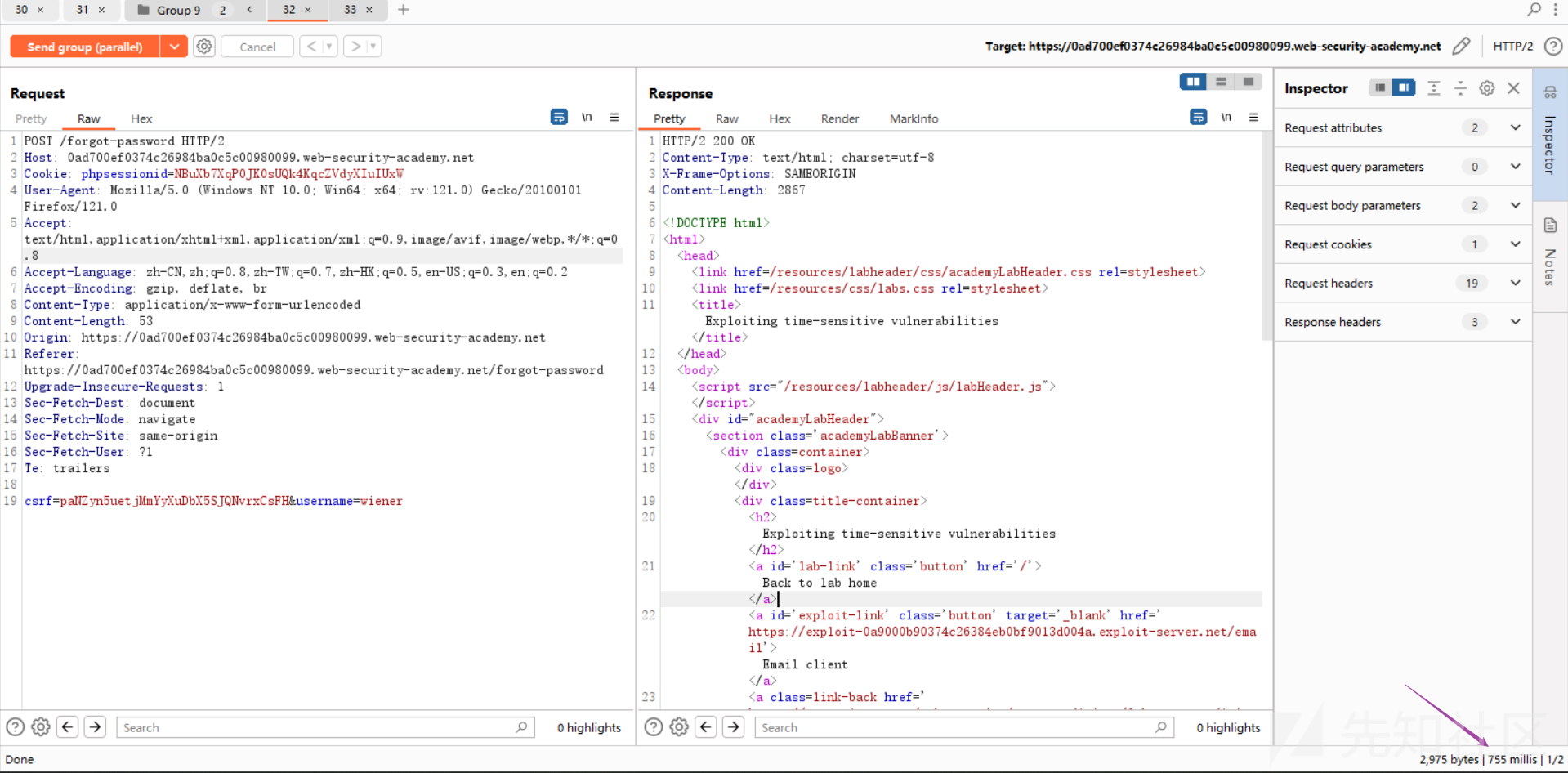The image size is (1568, 773).
Task: Jump to next Request search match
Action: click(95, 726)
